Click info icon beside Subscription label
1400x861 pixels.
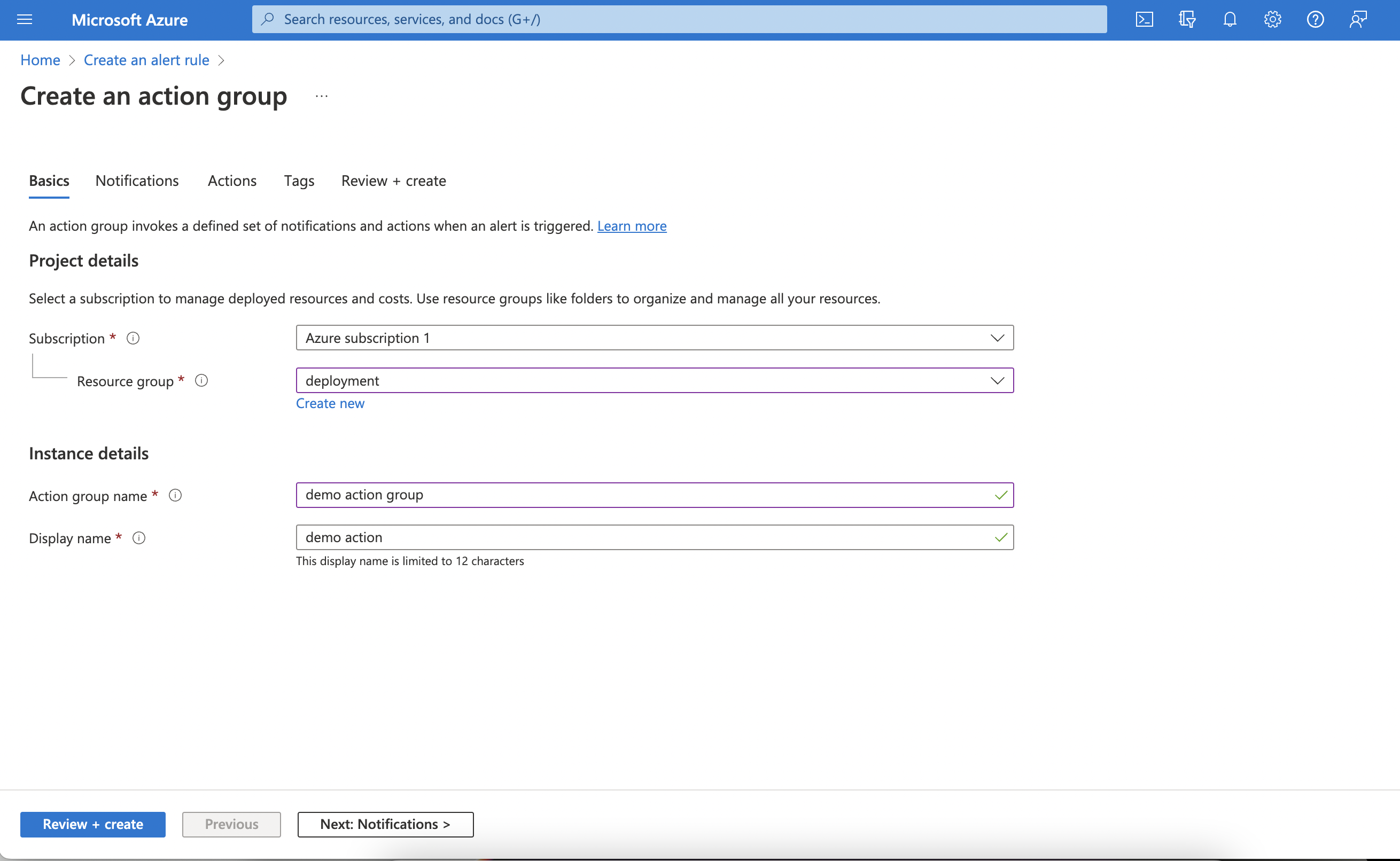pos(133,338)
